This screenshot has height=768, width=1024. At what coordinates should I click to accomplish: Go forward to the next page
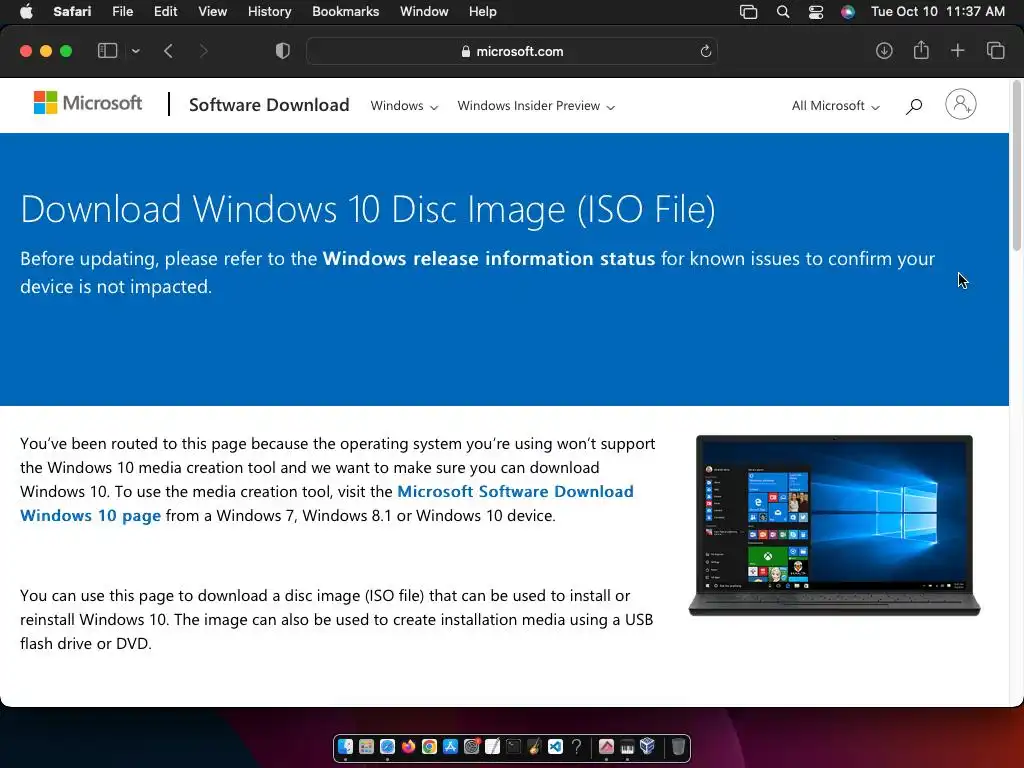(x=203, y=51)
